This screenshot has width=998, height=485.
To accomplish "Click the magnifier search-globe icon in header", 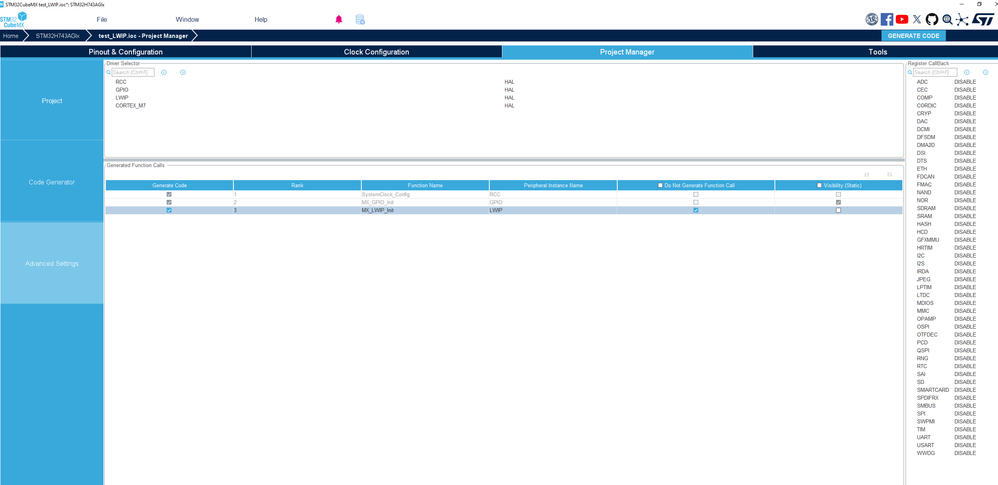I will [948, 20].
